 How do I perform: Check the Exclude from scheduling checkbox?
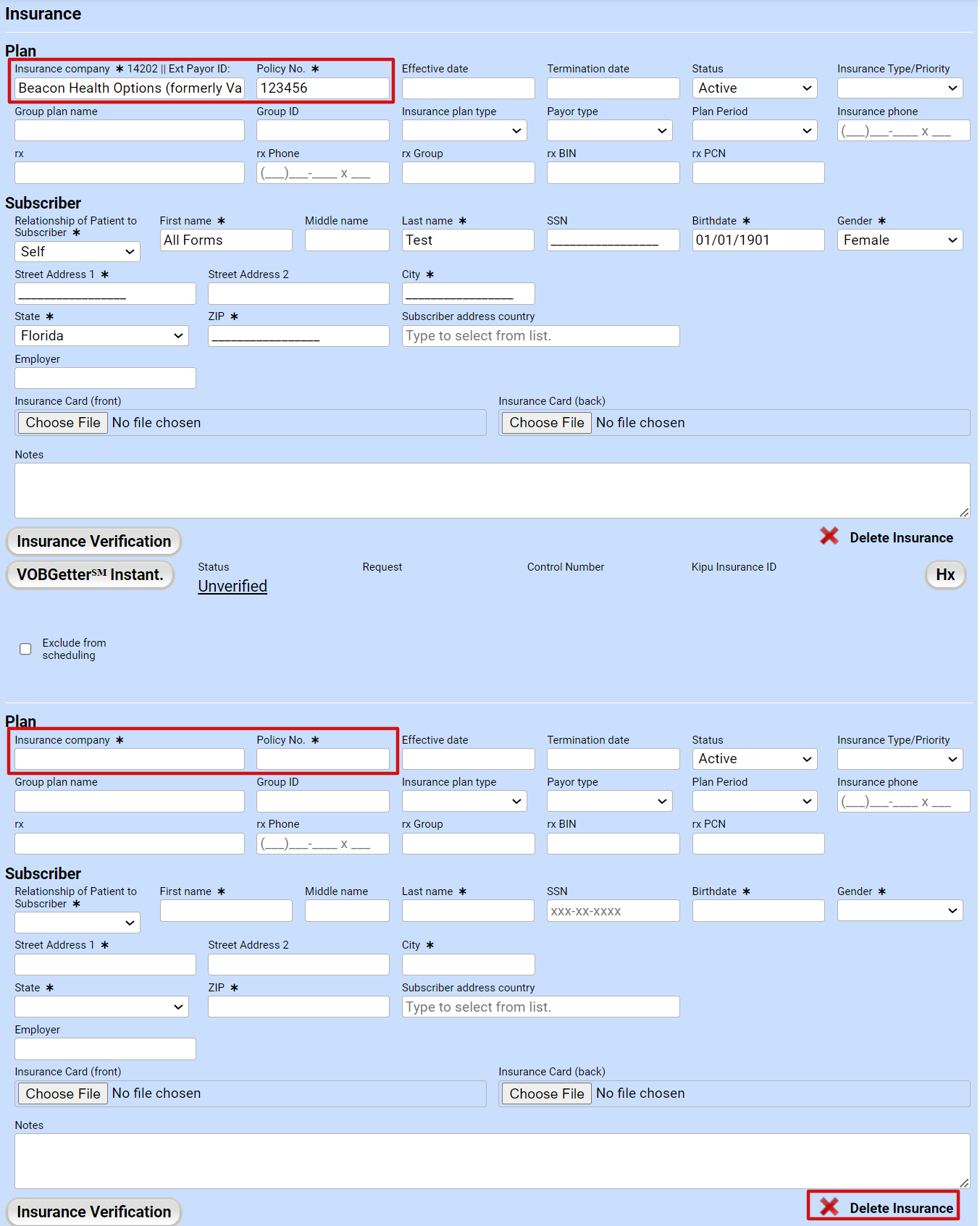pos(26,649)
